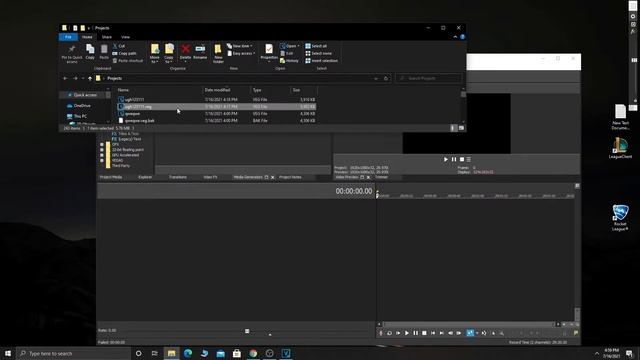Viewport: 640px width, 360px height.
Task: Select the qweqwe.veg.bak file row
Action: point(217,121)
